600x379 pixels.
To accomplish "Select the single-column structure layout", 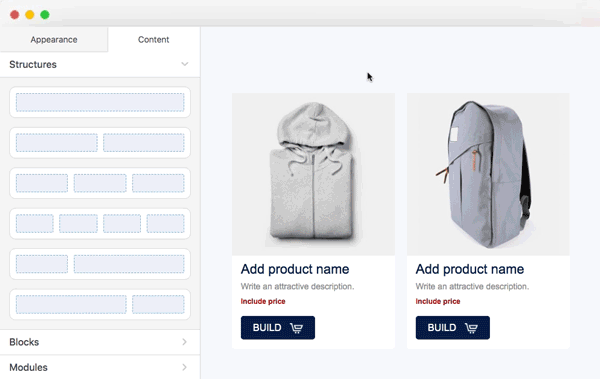I will click(x=100, y=102).
